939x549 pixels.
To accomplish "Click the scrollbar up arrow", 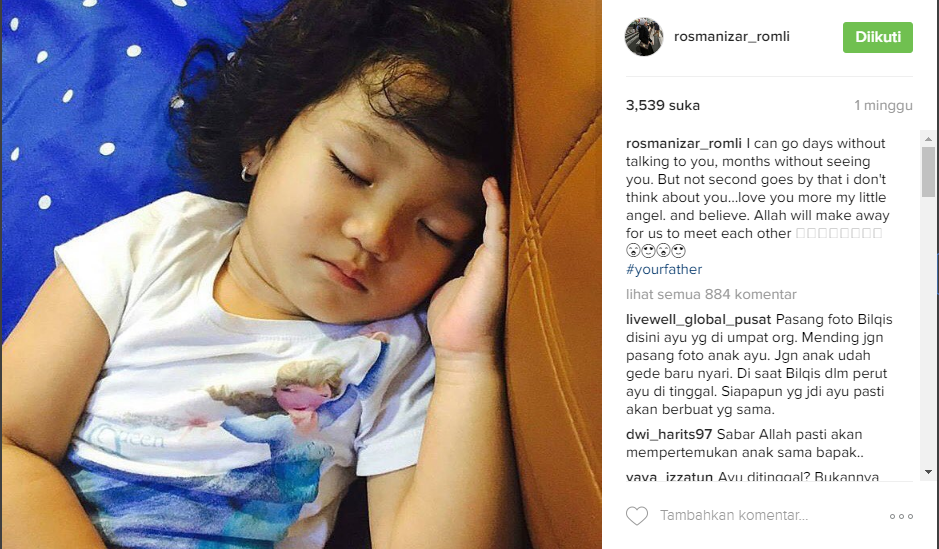I will [928, 139].
